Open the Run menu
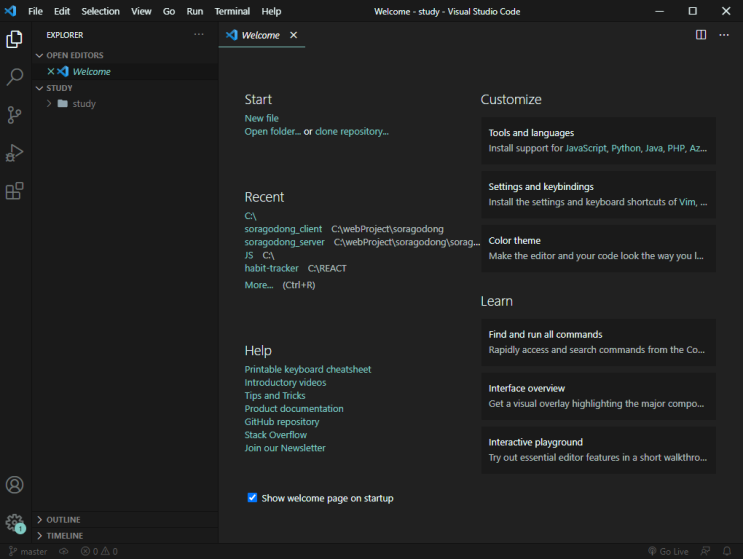Image resolution: width=743 pixels, height=559 pixels. point(195,11)
